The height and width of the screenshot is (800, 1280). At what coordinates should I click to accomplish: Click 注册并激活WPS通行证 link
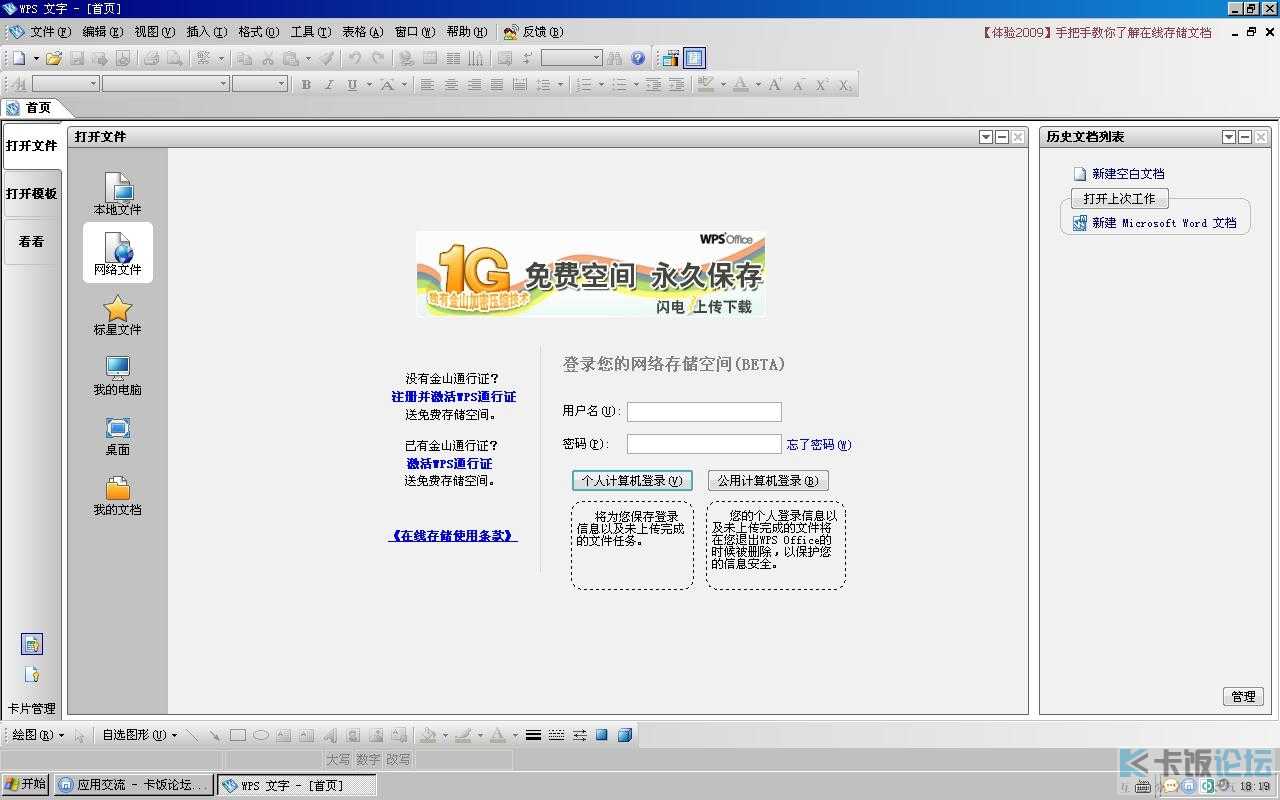454,397
